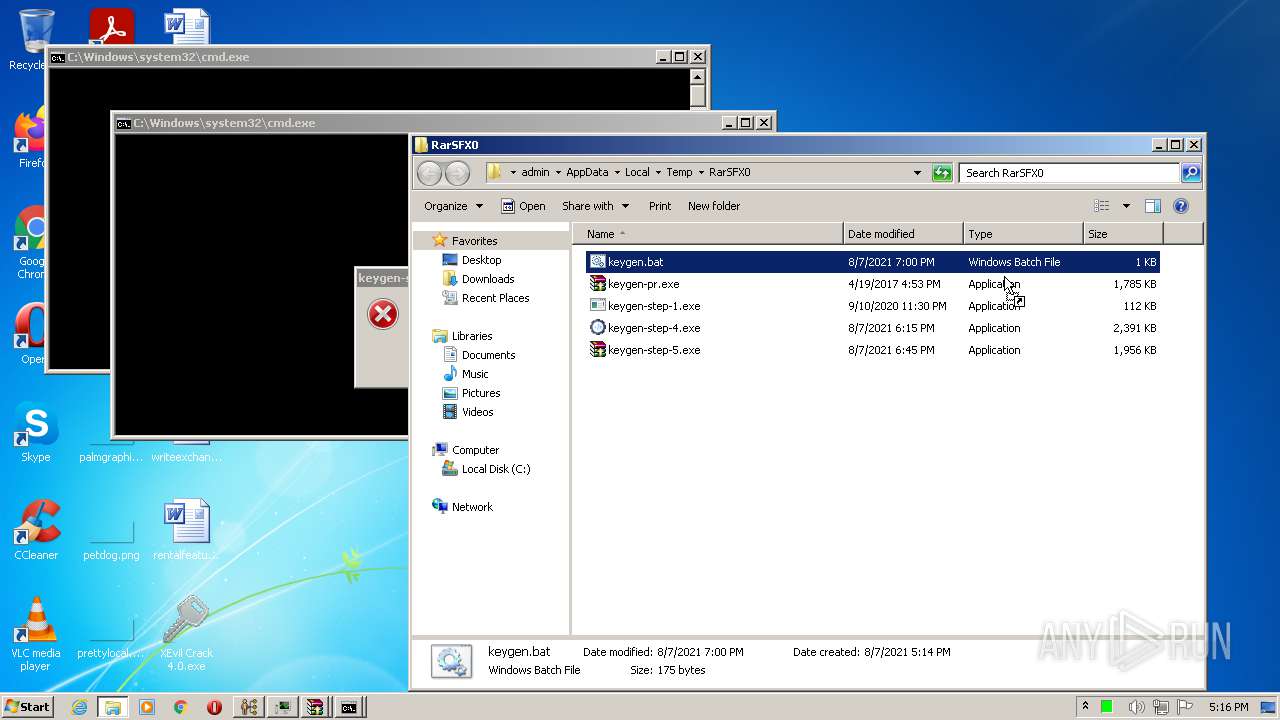This screenshot has height=720, width=1280.
Task: Click Windows Media Player taskbar icon
Action: 147,707
